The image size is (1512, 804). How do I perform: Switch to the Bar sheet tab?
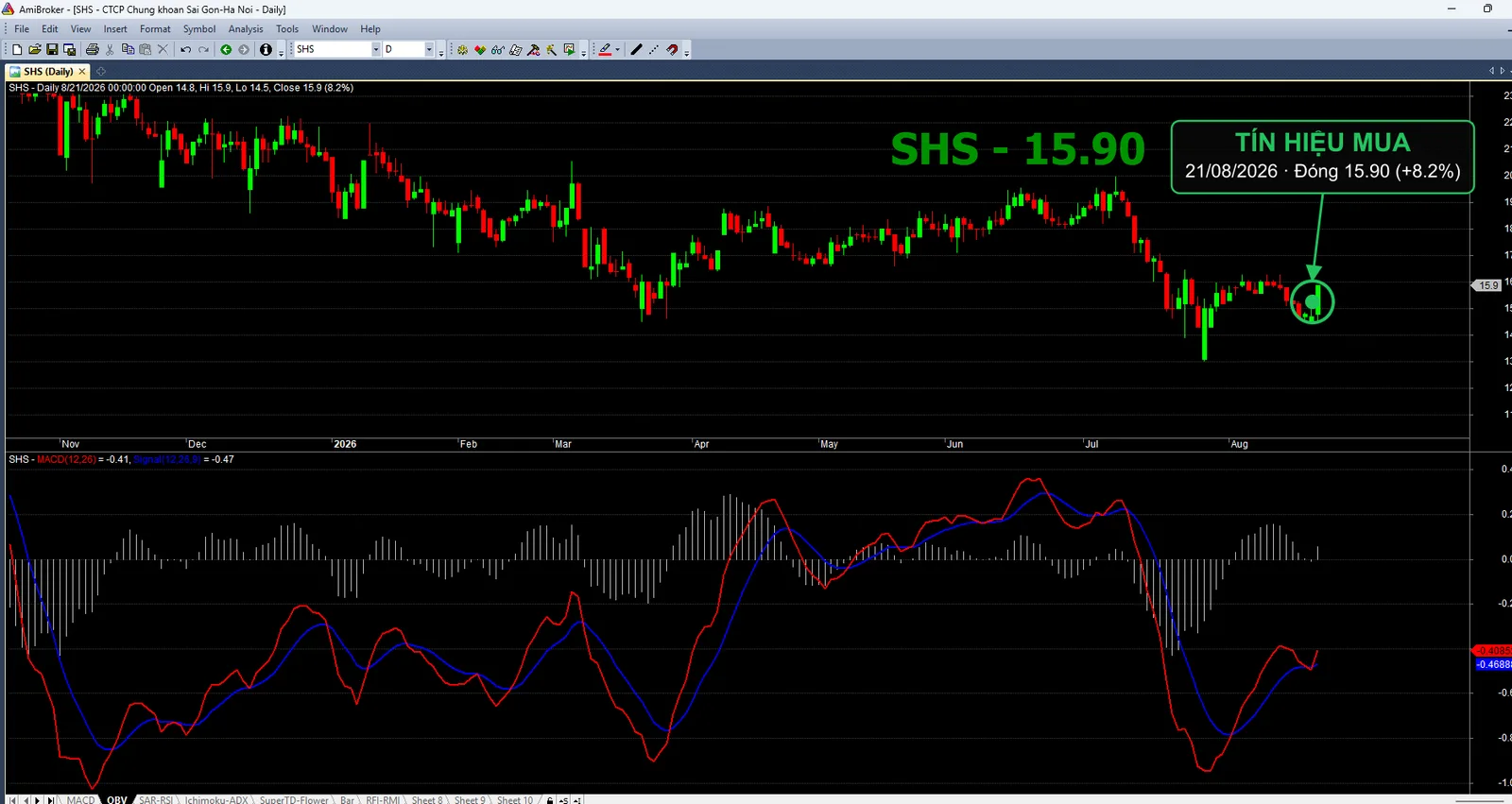click(347, 799)
